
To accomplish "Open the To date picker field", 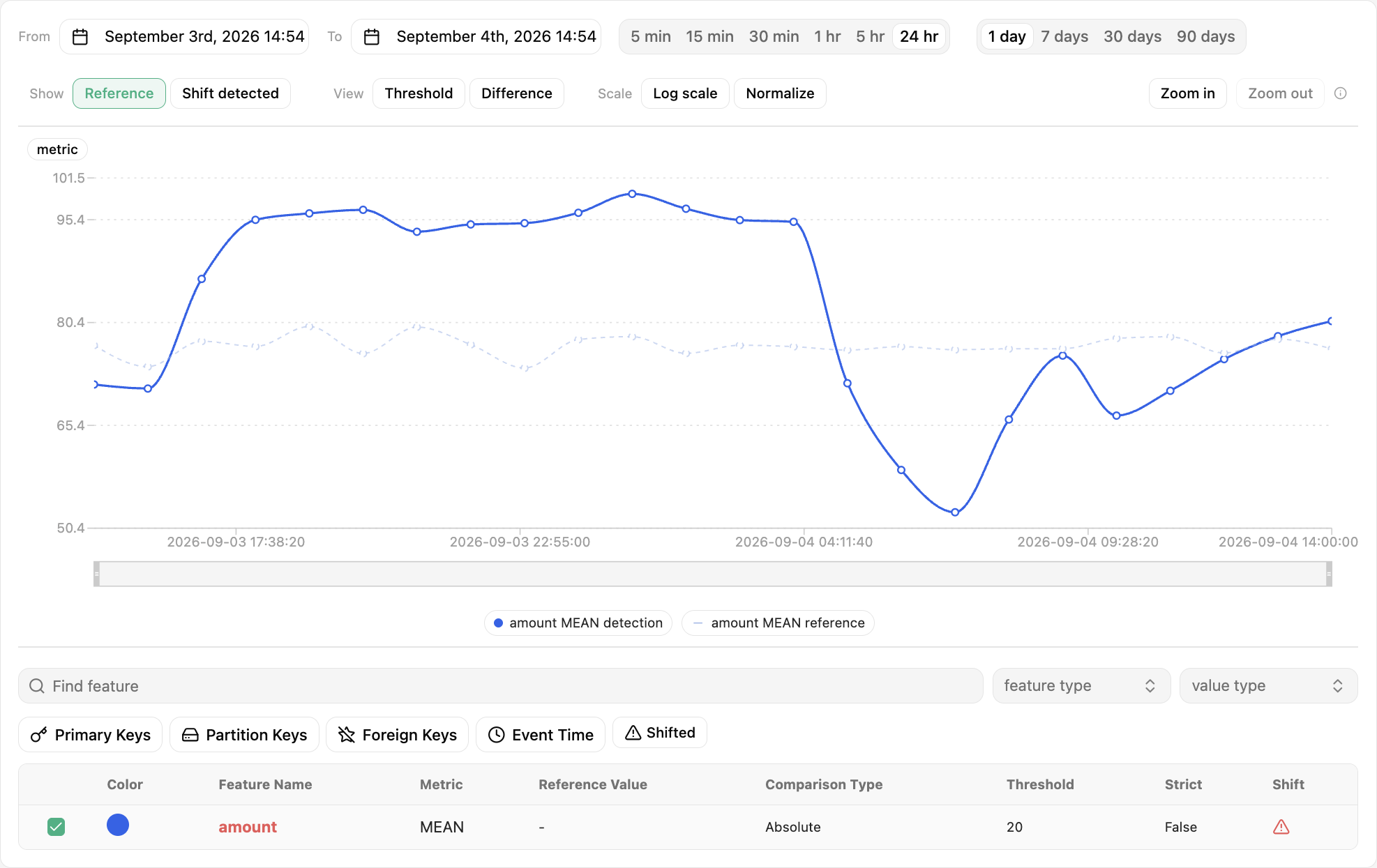I will coord(476,37).
